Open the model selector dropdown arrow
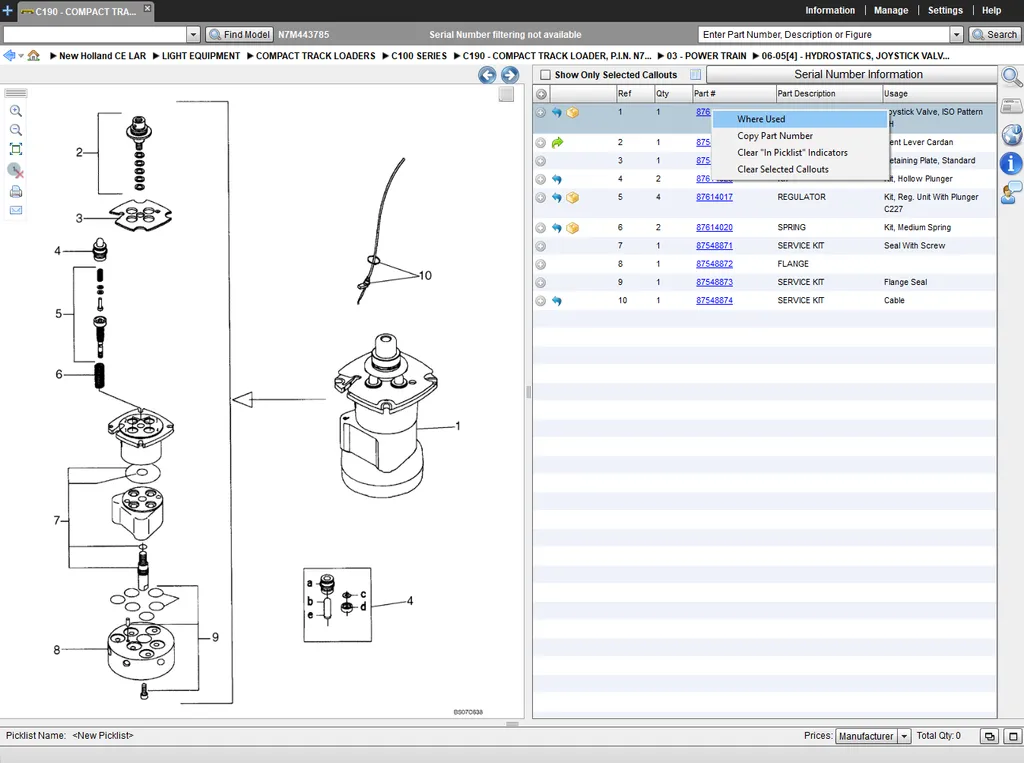 193,35
